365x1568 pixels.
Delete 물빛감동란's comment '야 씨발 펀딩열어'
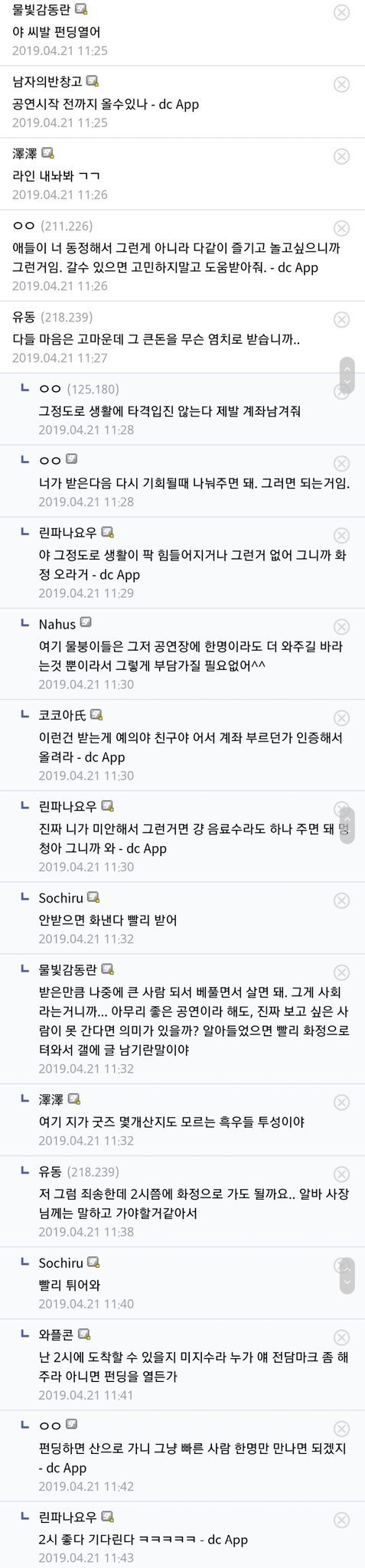click(x=342, y=12)
